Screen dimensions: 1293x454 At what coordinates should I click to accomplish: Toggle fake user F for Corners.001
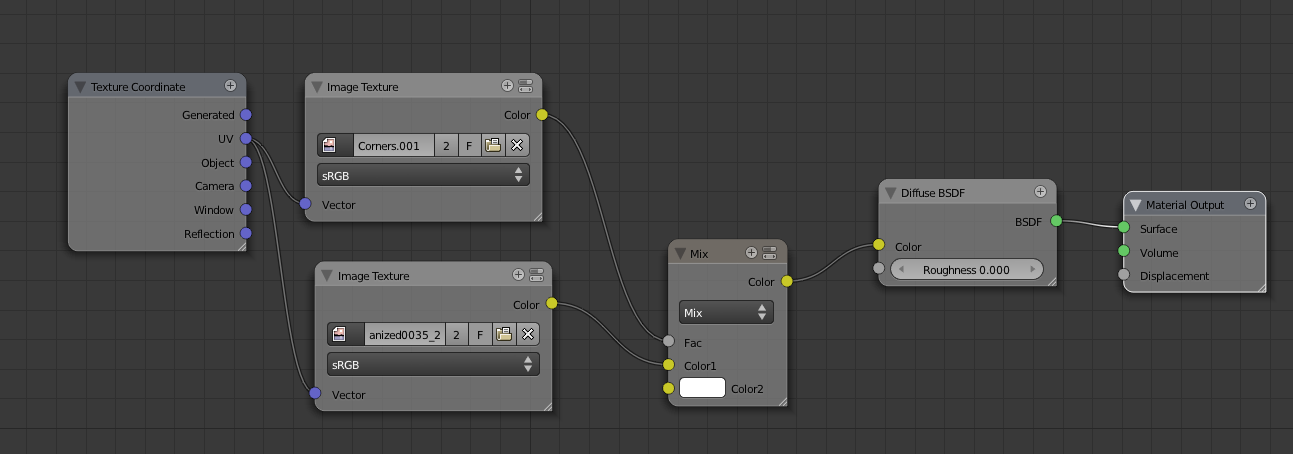click(x=469, y=145)
